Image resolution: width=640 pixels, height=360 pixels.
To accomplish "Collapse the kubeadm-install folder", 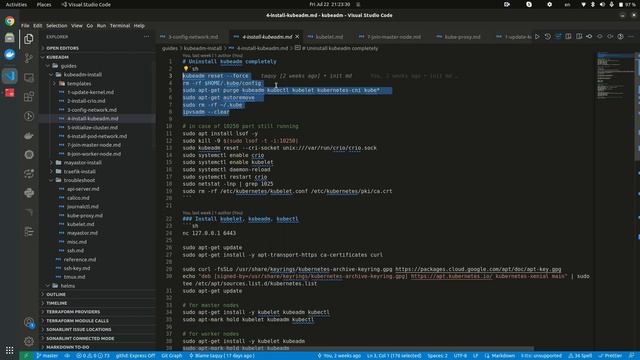I will point(97,75).
